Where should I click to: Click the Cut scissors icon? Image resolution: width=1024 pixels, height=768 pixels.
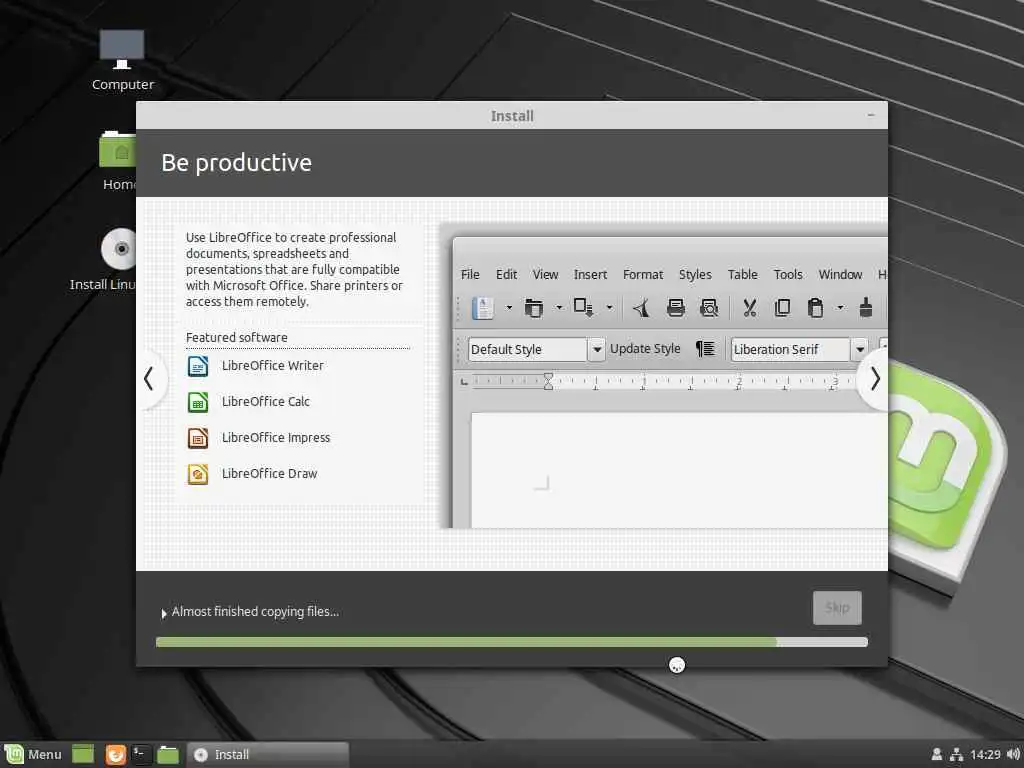point(750,308)
